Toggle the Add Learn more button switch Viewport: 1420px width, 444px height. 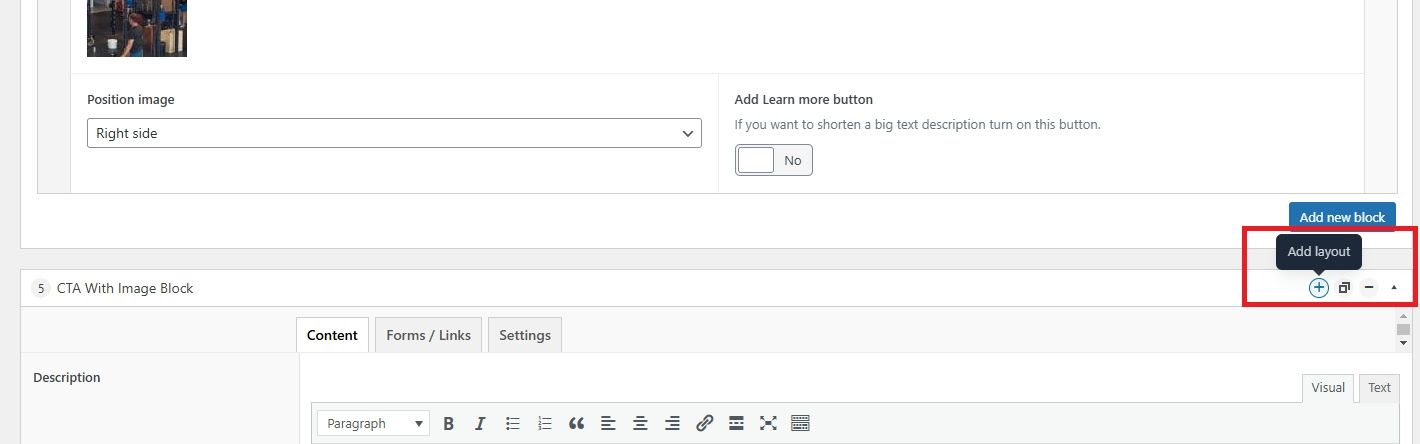tap(773, 160)
